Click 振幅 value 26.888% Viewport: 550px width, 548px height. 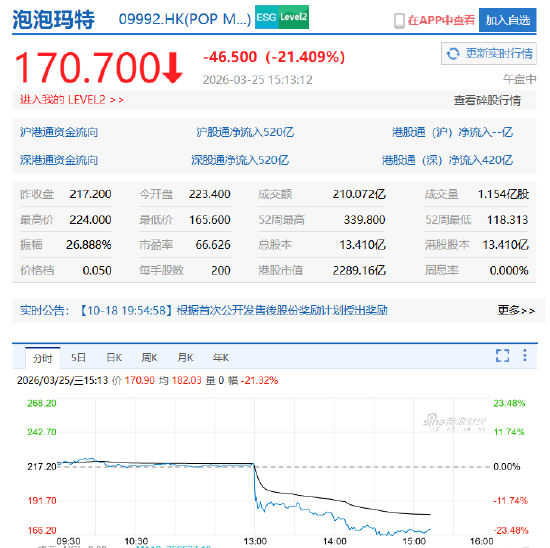pyautogui.click(x=88, y=245)
